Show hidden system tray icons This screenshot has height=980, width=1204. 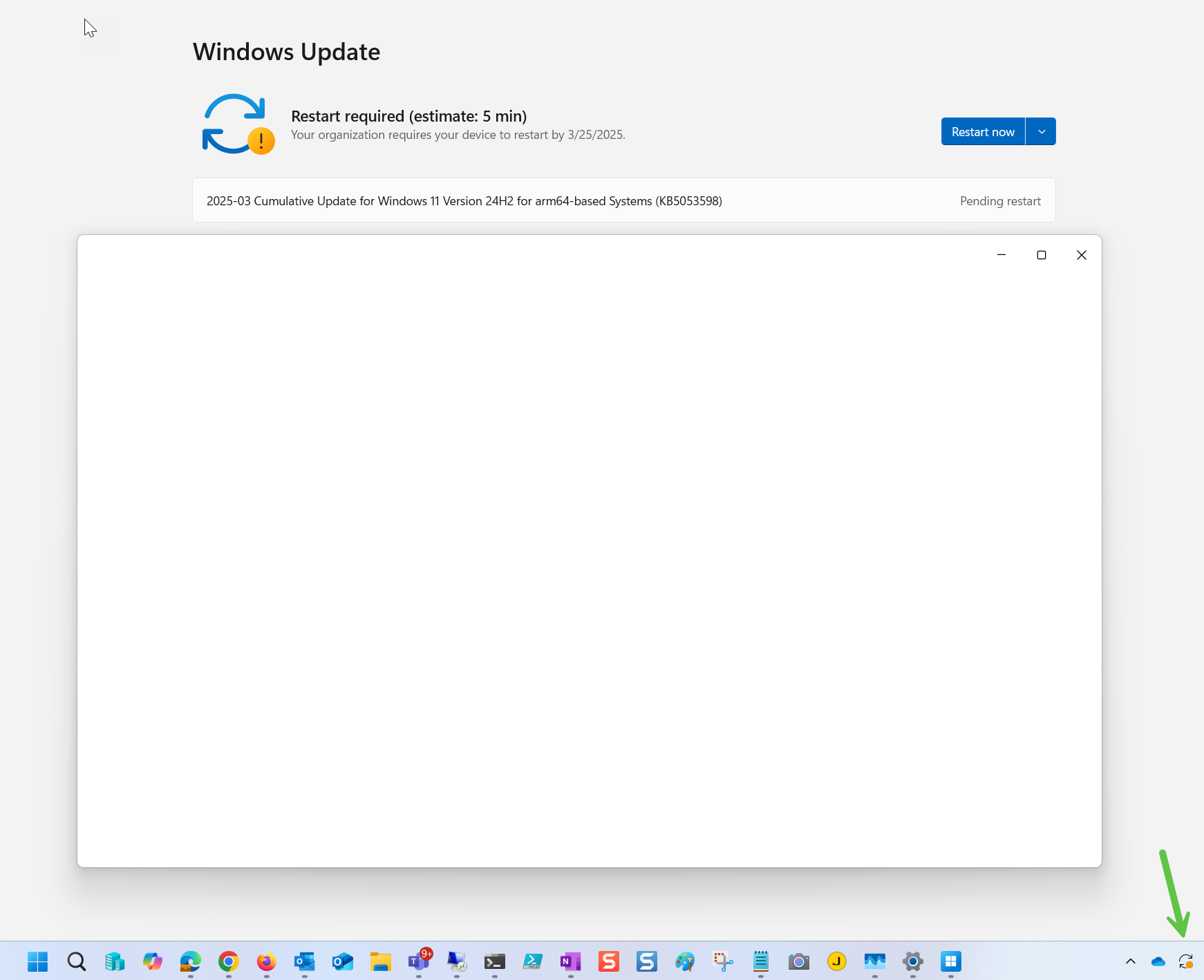pyautogui.click(x=1131, y=961)
